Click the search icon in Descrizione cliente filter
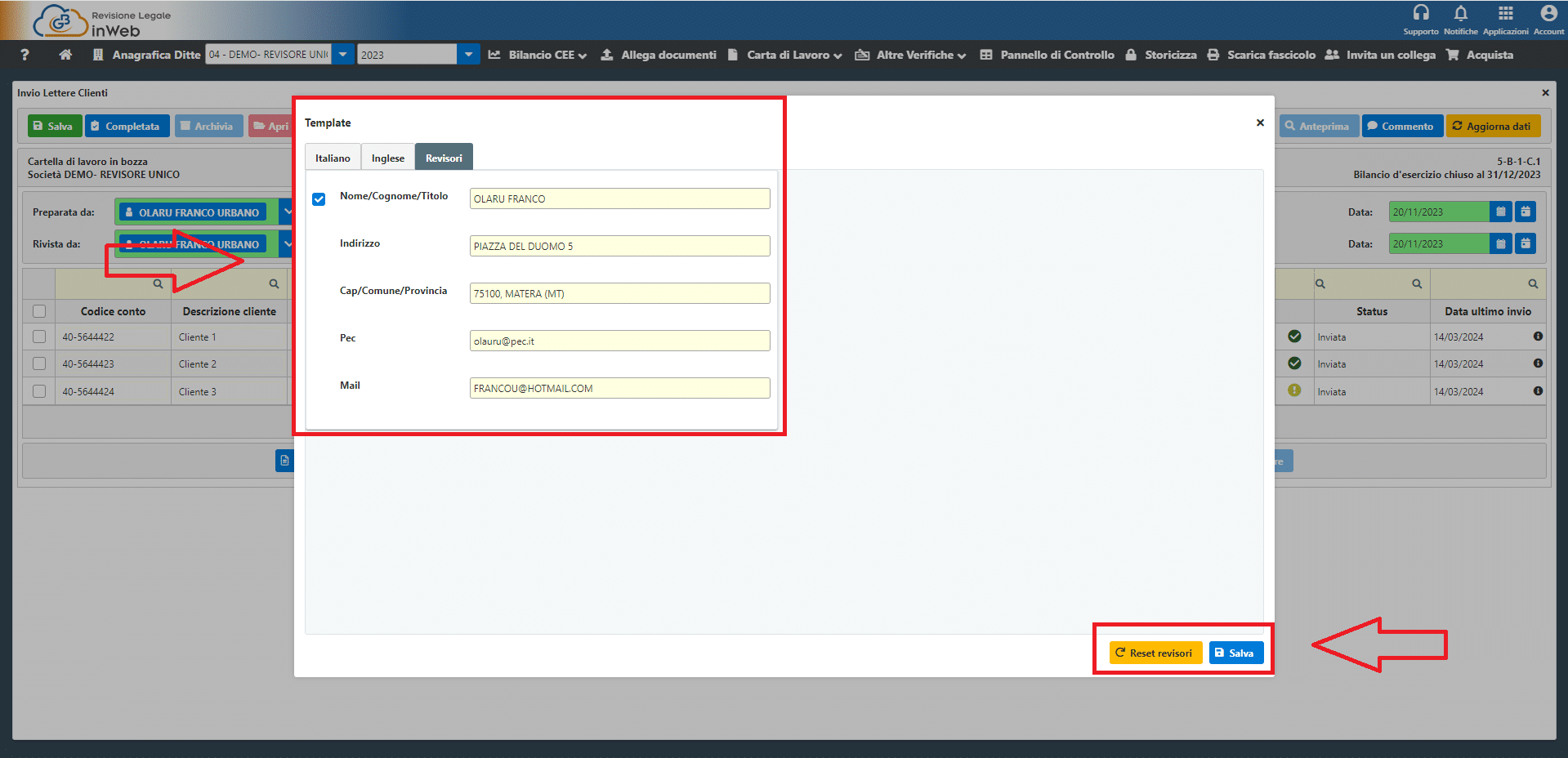 275,284
